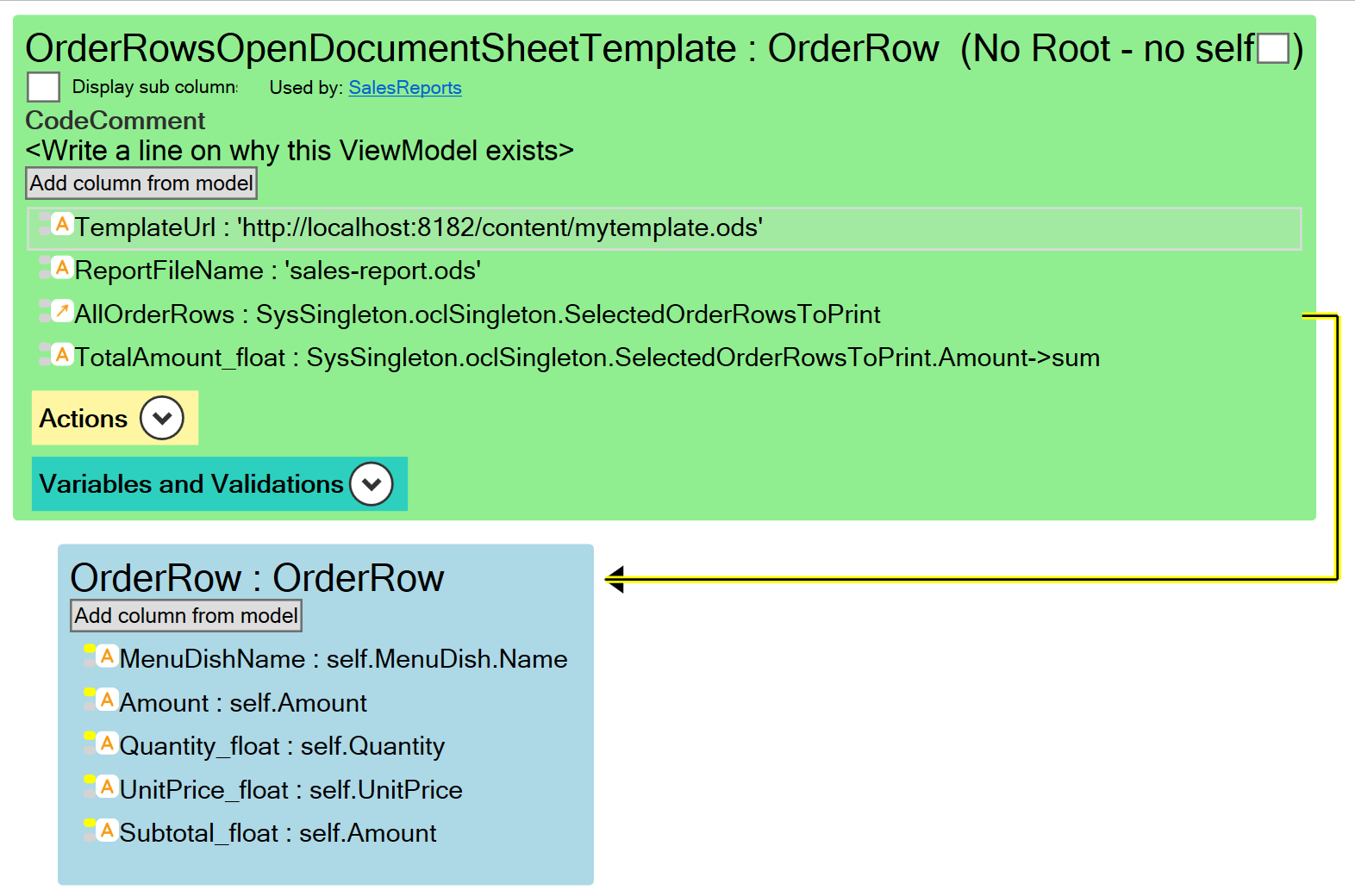The image size is (1355, 896).
Task: Open the SalesReports link
Action: tap(404, 88)
